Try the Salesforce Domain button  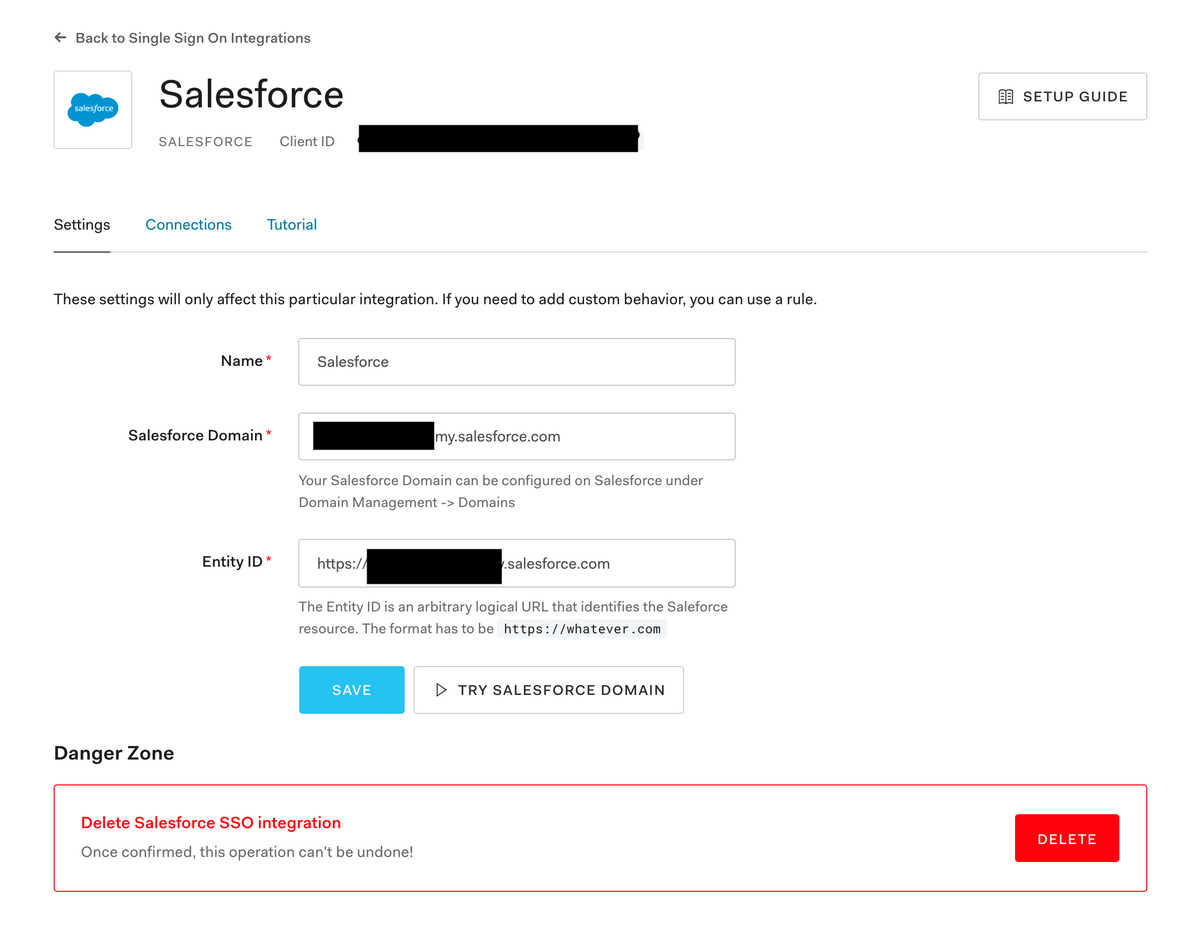point(549,690)
